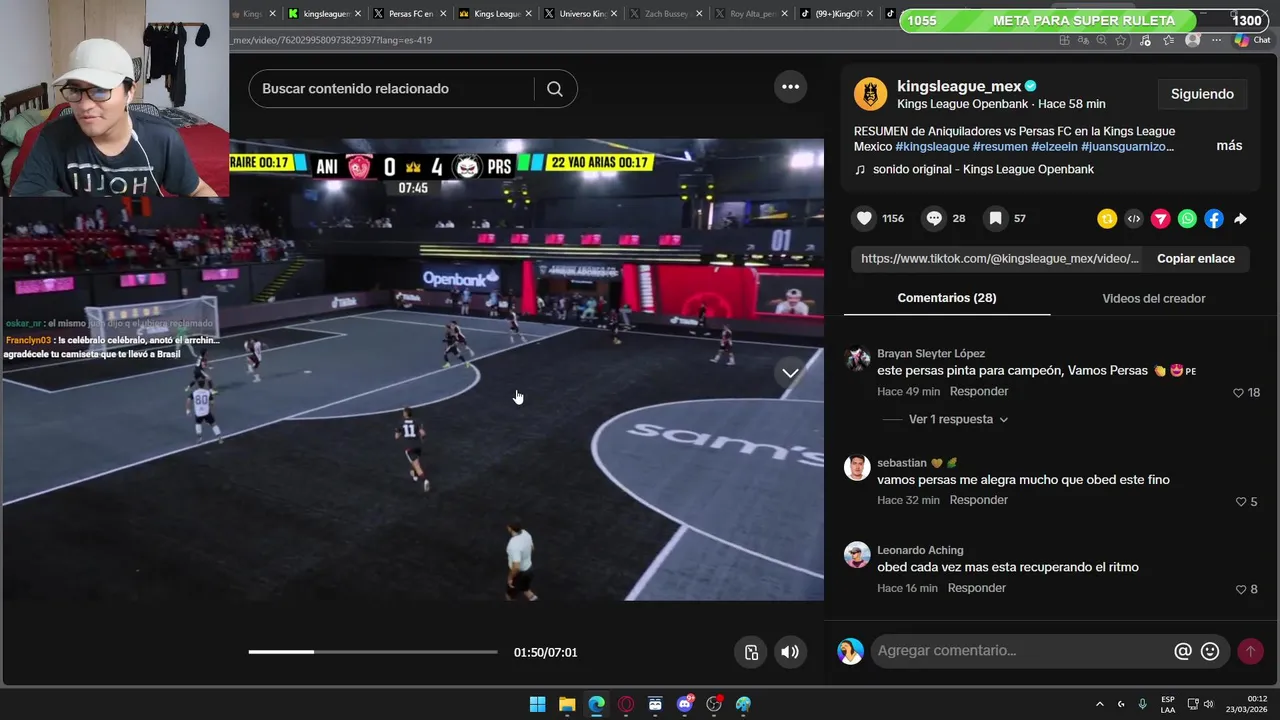Open Discord from taskbar
Viewport: 1280px width, 720px height.
pyautogui.click(x=685, y=704)
